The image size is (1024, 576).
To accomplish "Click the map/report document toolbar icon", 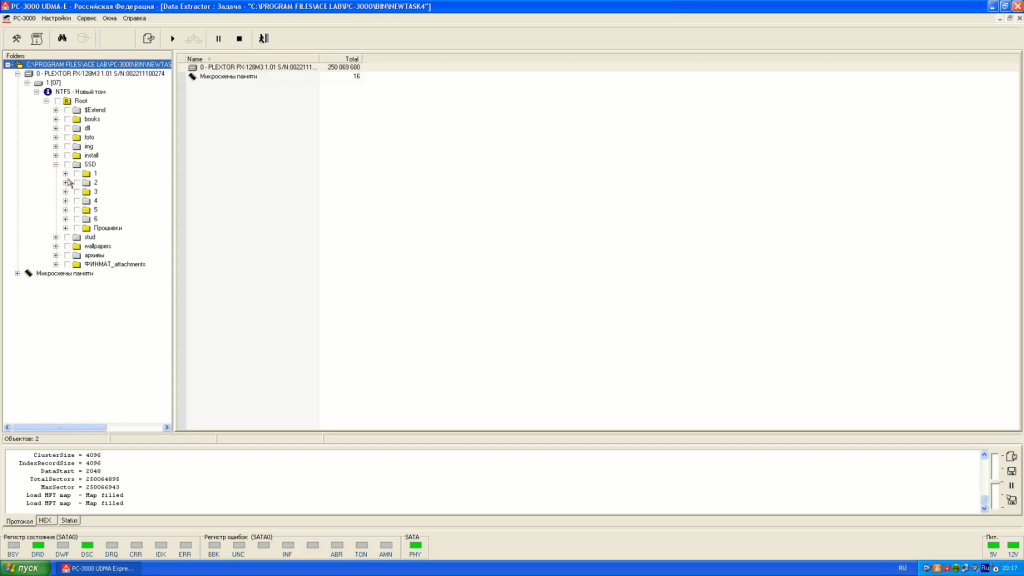I will [x=37, y=39].
